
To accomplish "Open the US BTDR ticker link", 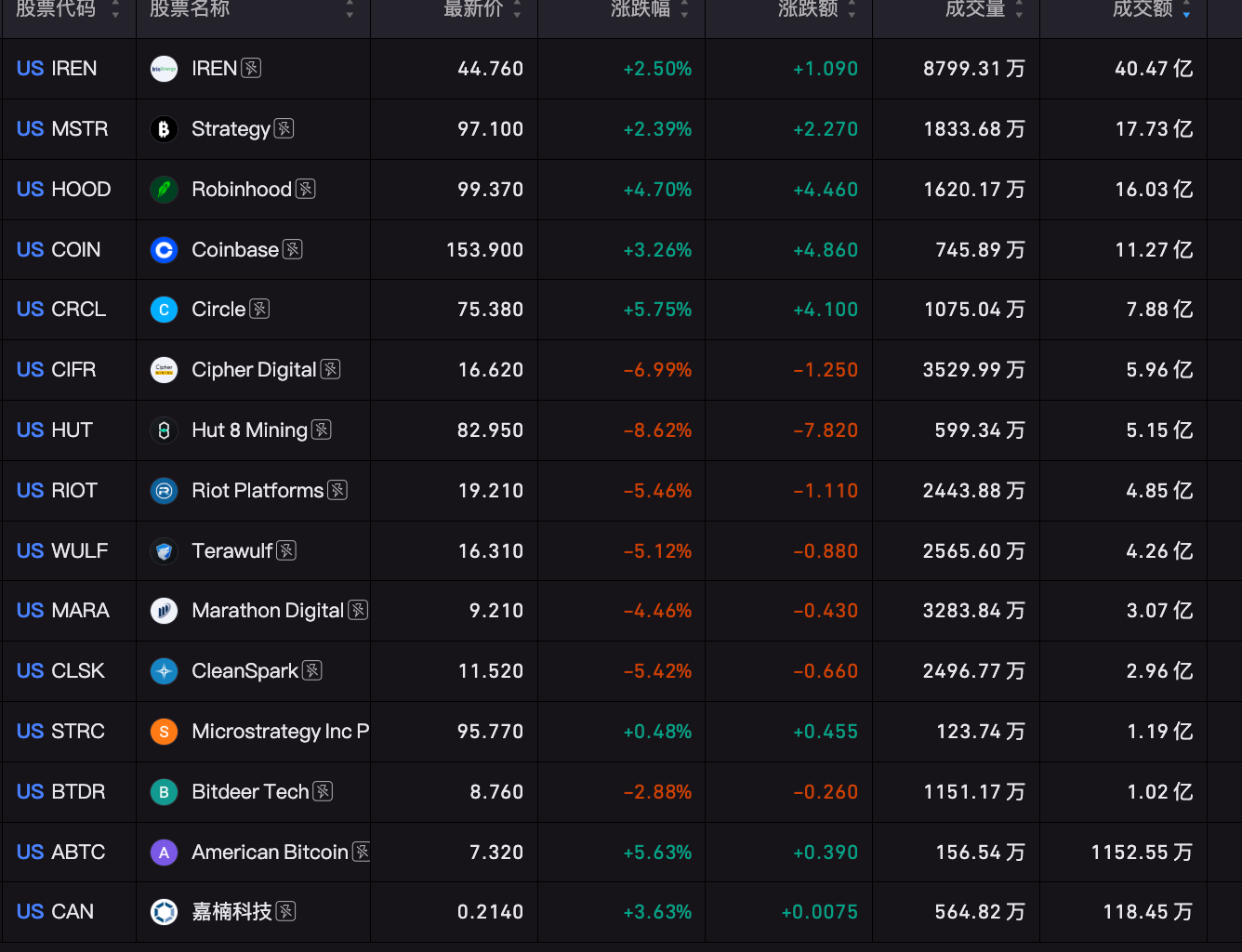I will tap(61, 792).
